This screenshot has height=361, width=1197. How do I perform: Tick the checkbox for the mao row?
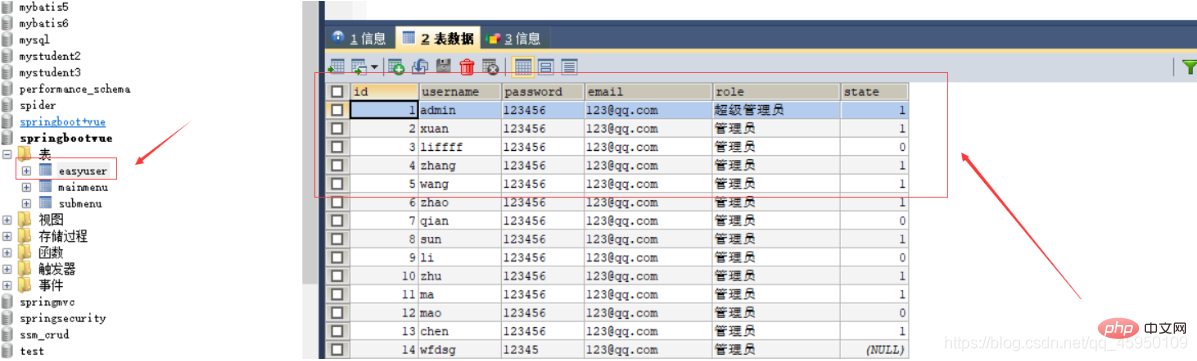coord(337,313)
